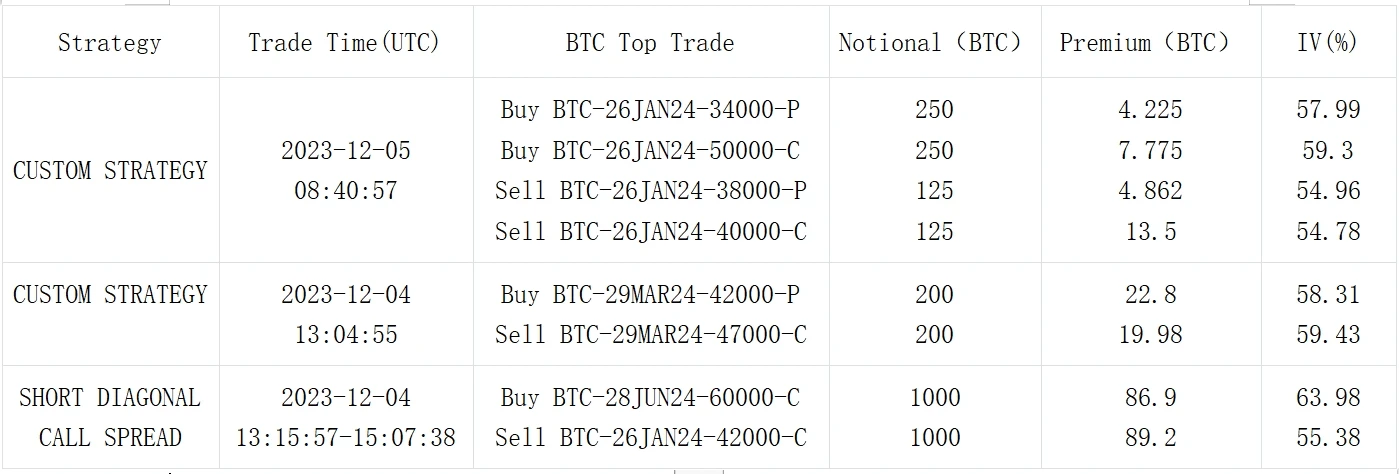Screen dimensions: 1399x474
Task: Click the Sell BTC-26JAN24-38000-P trade entry
Action: click(x=650, y=190)
